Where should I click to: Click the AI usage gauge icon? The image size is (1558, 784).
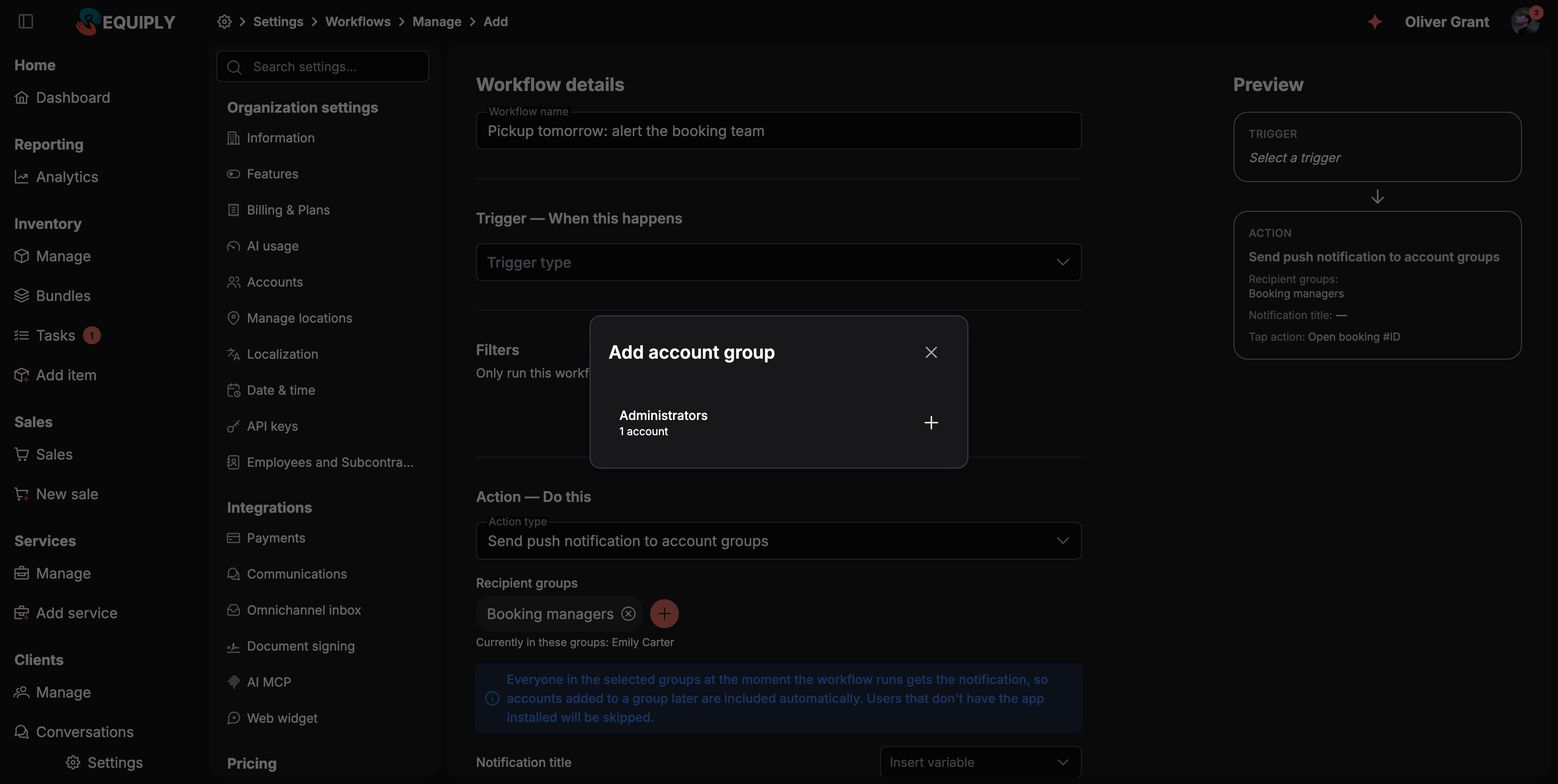pos(234,246)
